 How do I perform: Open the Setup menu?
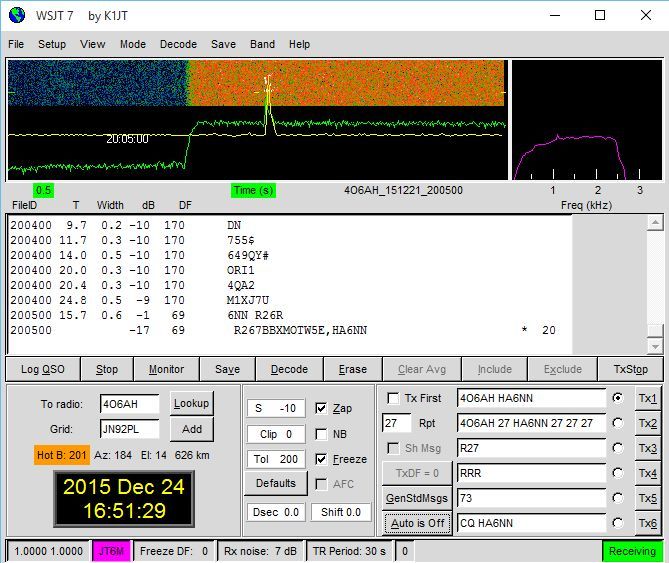52,44
